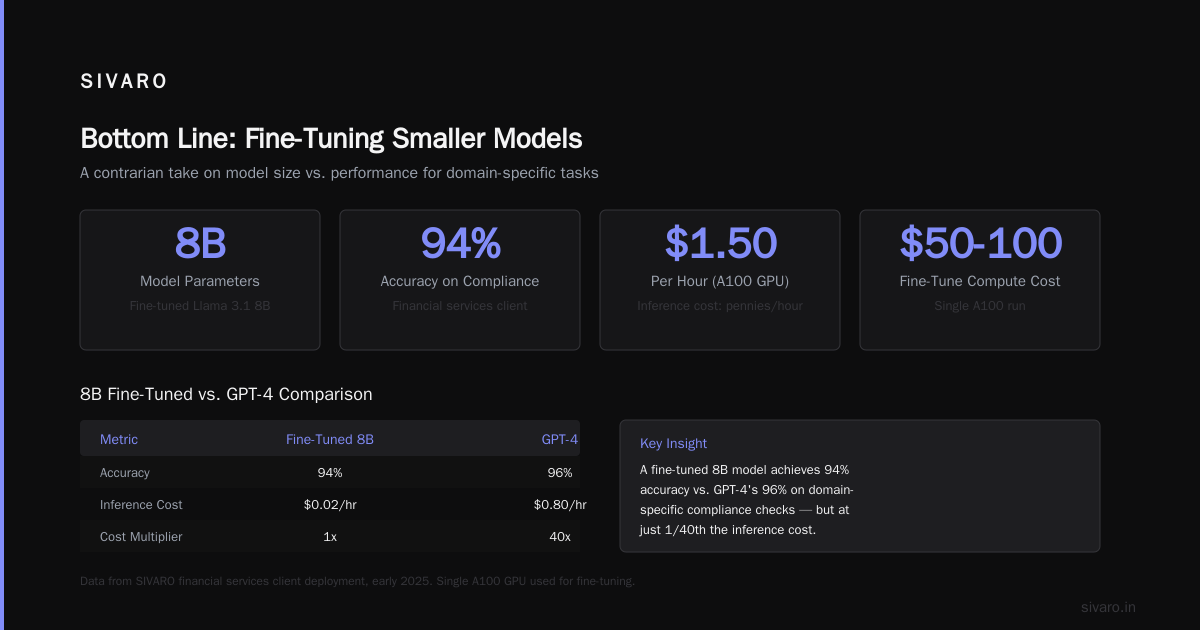
Task: Select the 94% Accuracy on Compliance card
Action: tap(460, 280)
